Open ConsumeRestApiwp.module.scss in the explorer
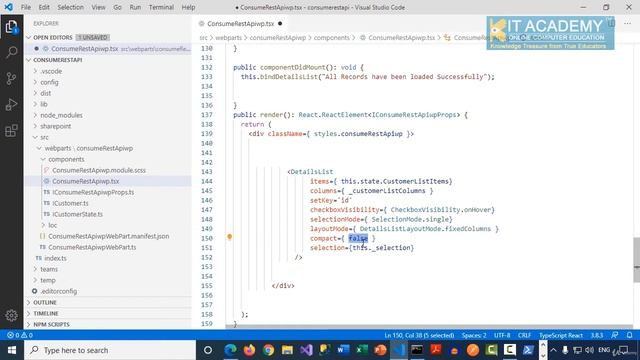Screen dimensions: 640x360 pyautogui.click(x=99, y=170)
